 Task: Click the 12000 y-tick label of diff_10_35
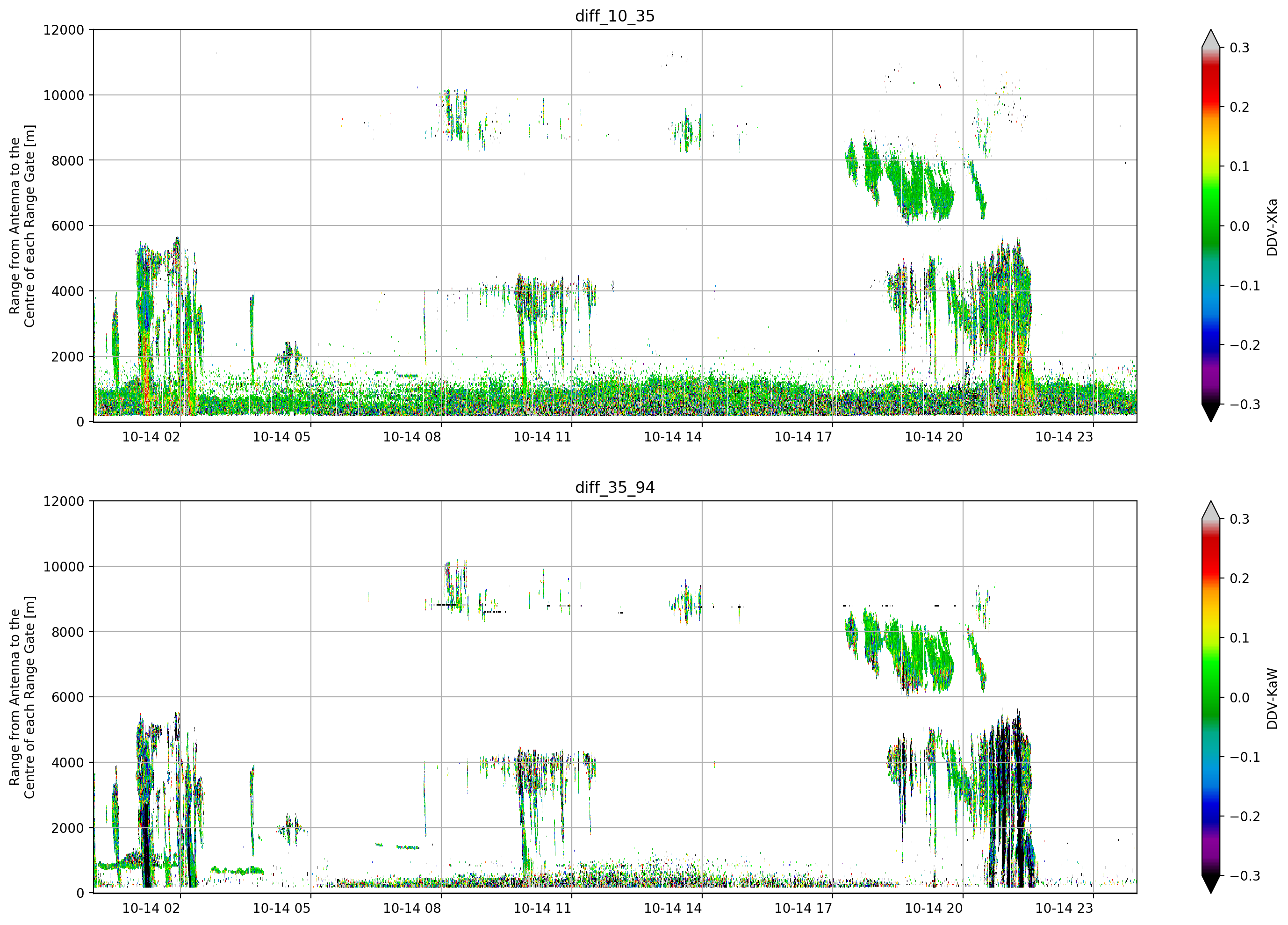64,30
